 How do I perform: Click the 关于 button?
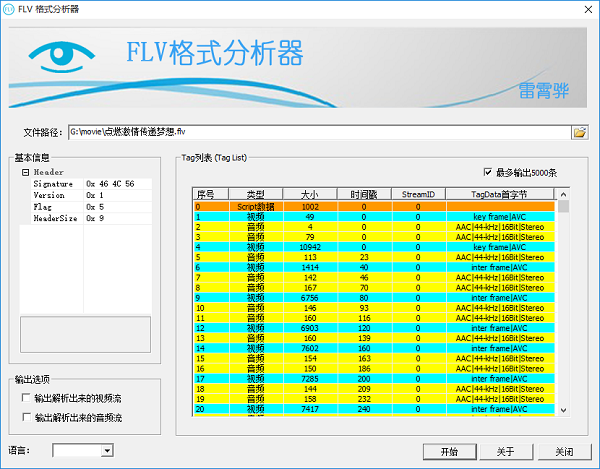tap(506, 451)
